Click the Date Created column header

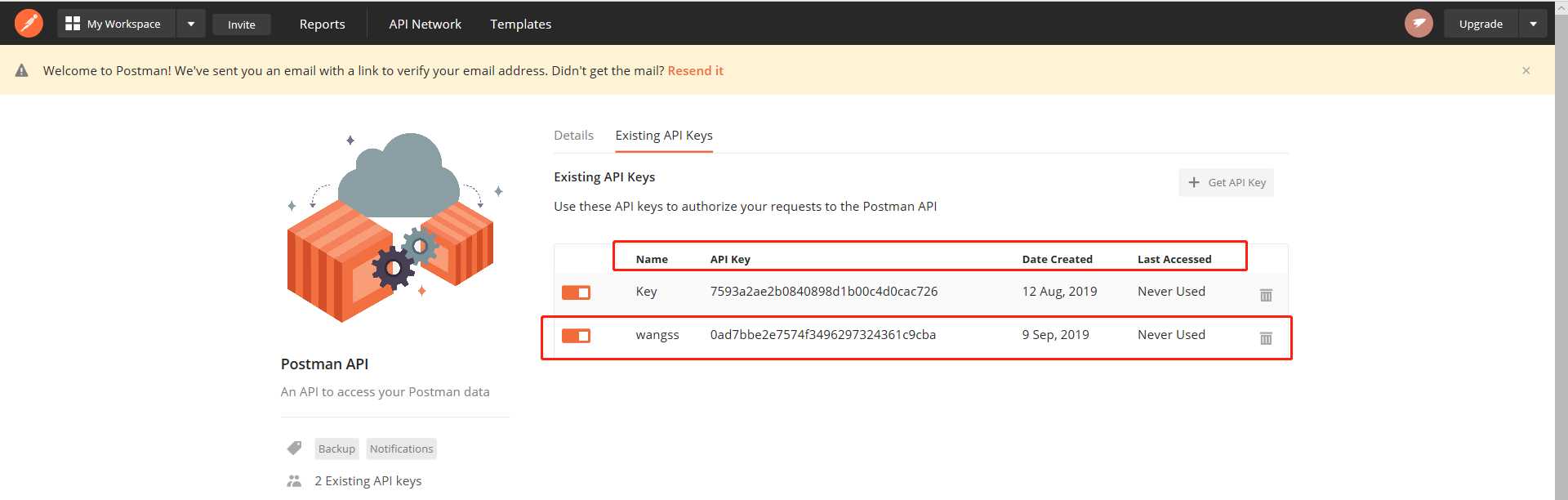click(1057, 259)
